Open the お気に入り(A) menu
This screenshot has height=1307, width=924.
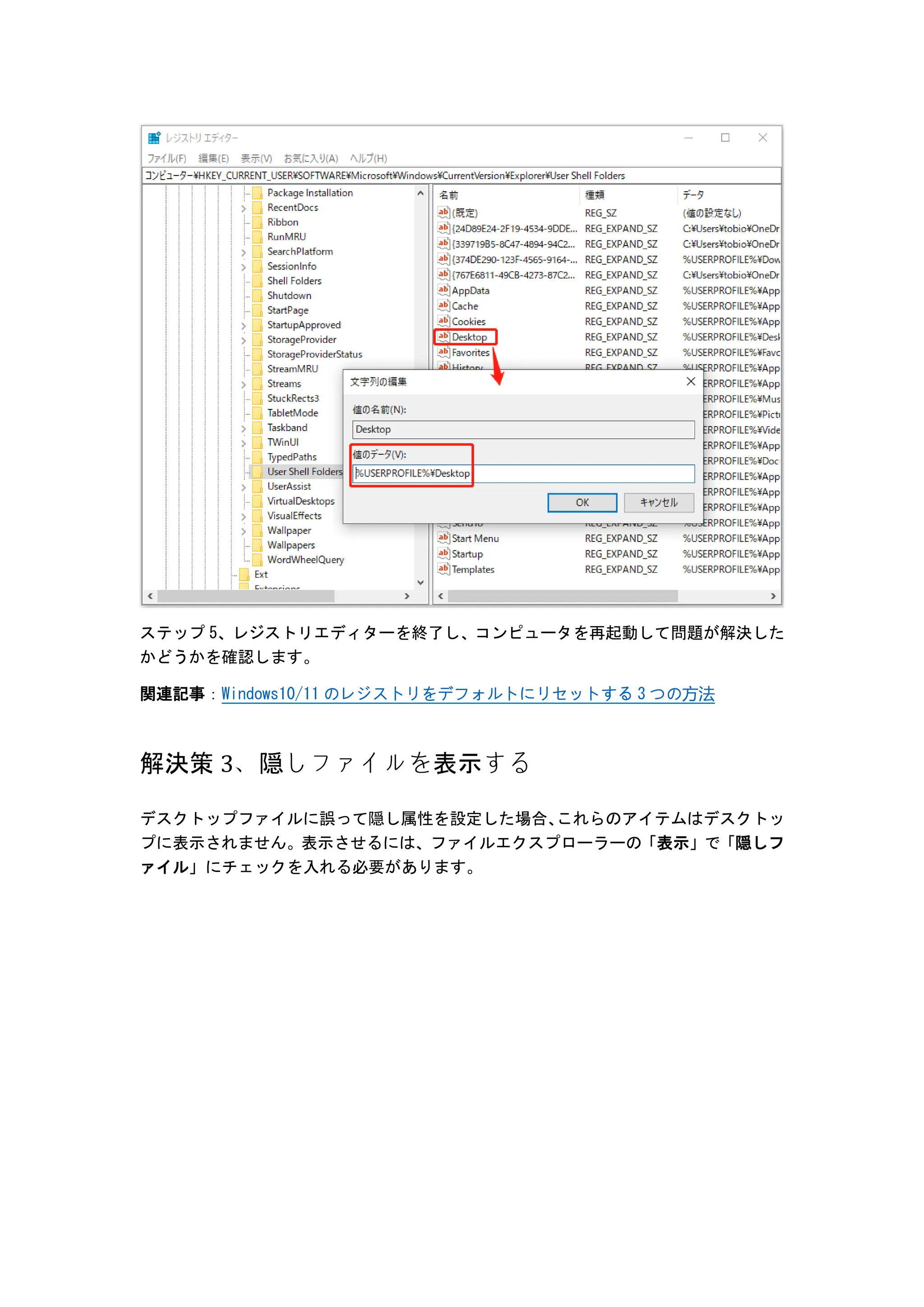tap(311, 158)
